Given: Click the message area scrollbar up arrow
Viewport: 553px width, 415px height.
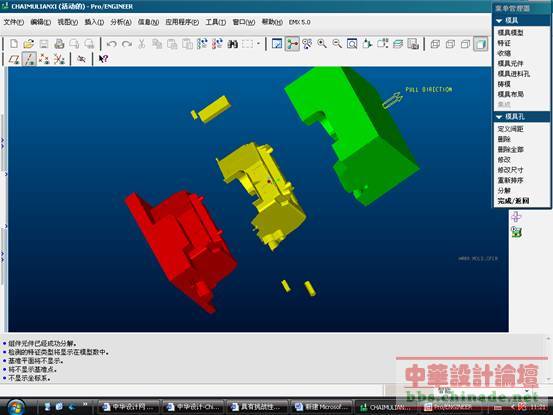Looking at the screenshot, I should coord(548,338).
